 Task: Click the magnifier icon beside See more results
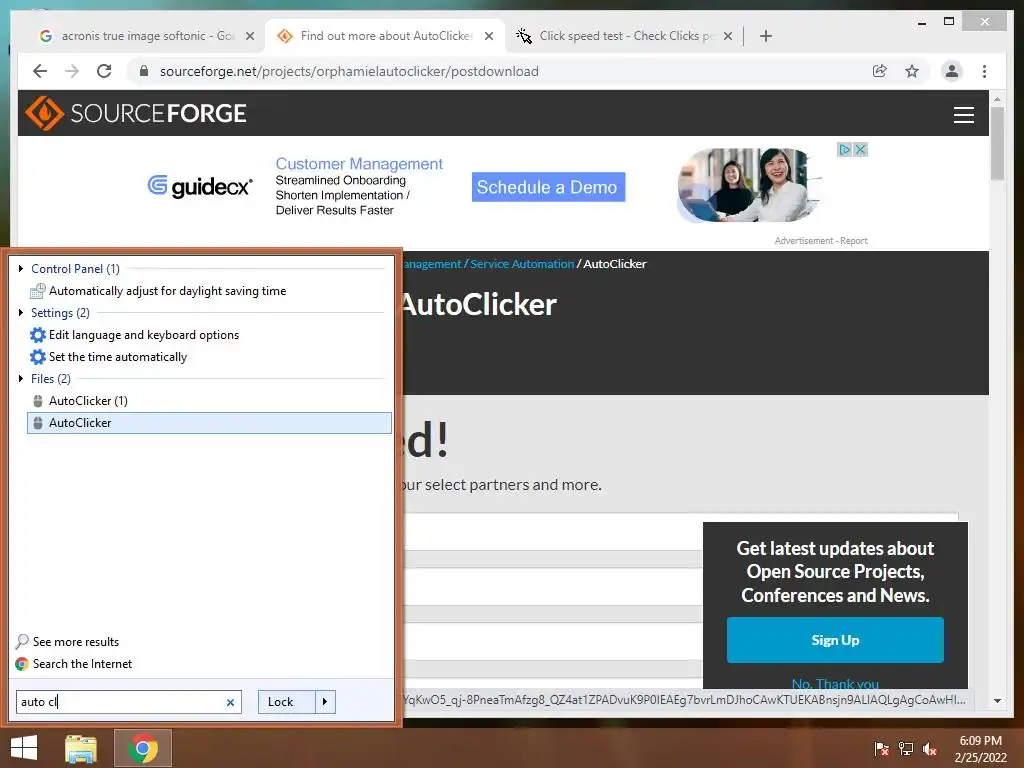click(22, 641)
